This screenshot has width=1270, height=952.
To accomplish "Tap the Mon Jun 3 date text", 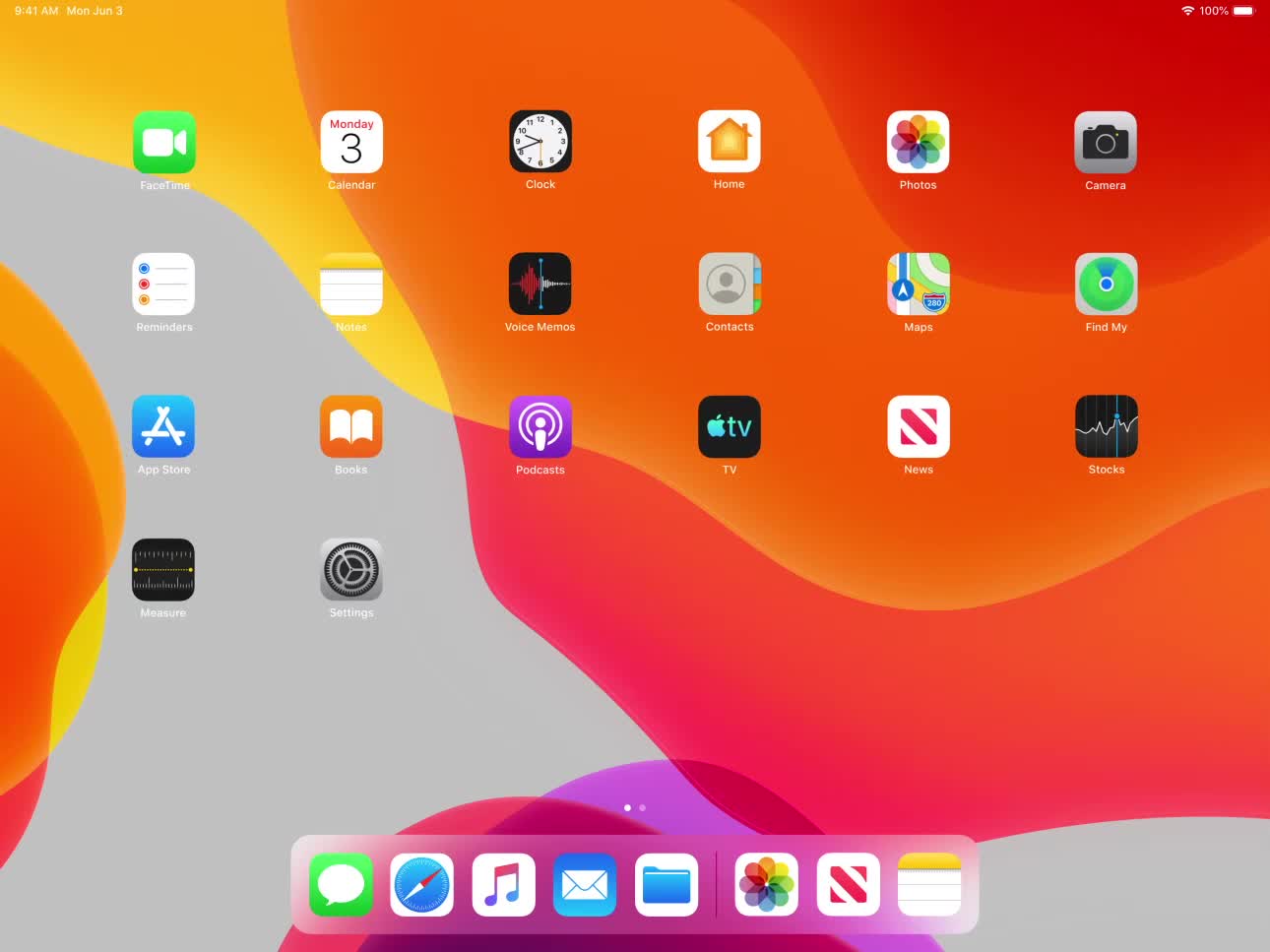I will pos(95,11).
